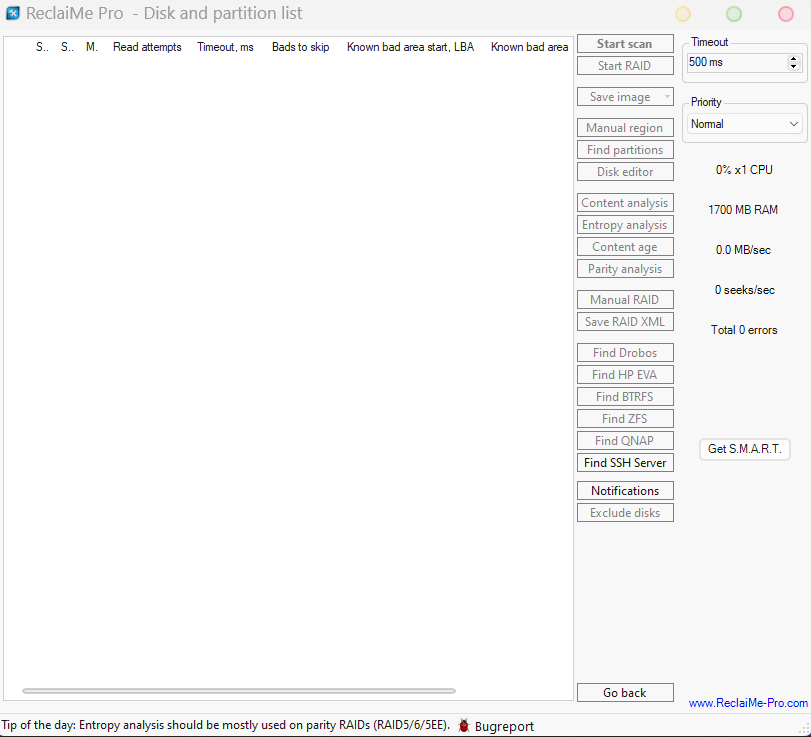Click the Get S.M.A.R.T. button
The width and height of the screenshot is (811, 737).
(744, 449)
